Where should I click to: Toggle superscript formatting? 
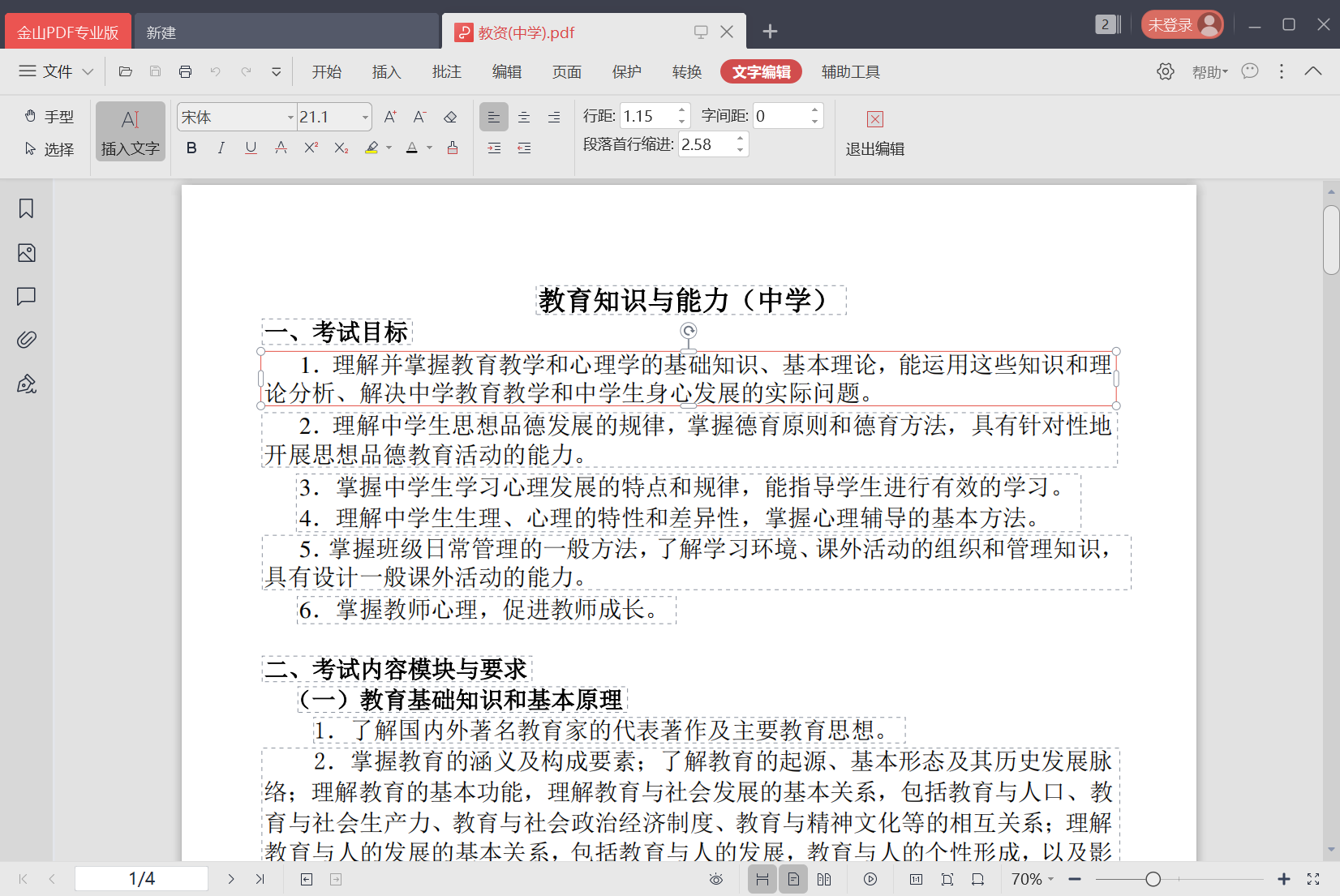pos(311,148)
